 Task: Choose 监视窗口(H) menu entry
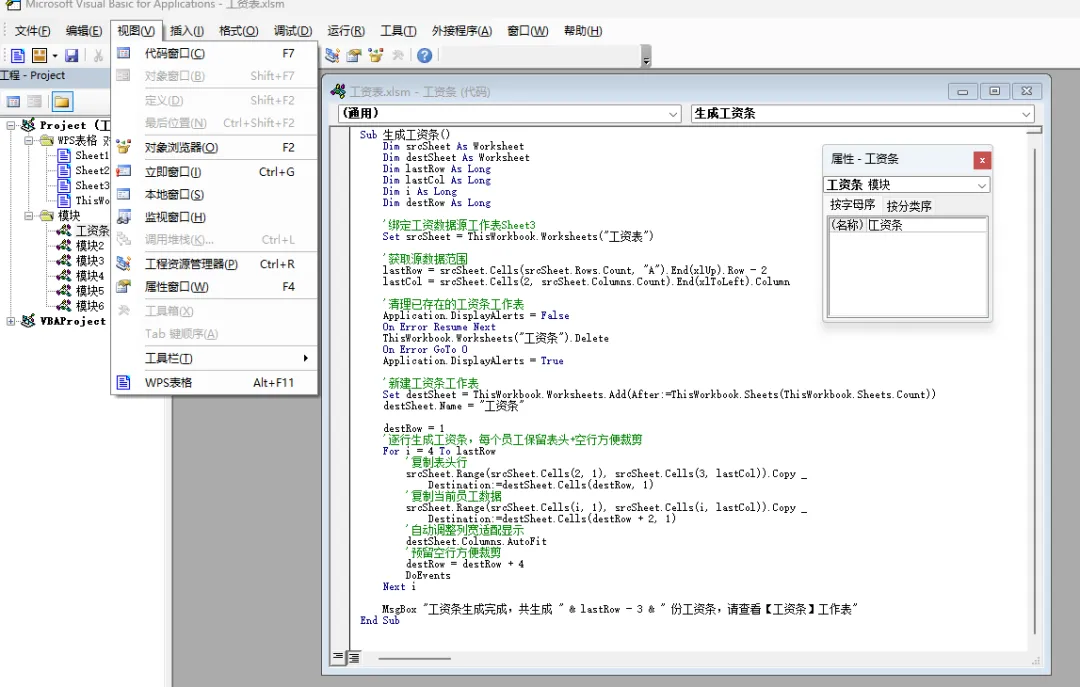[x=214, y=217]
